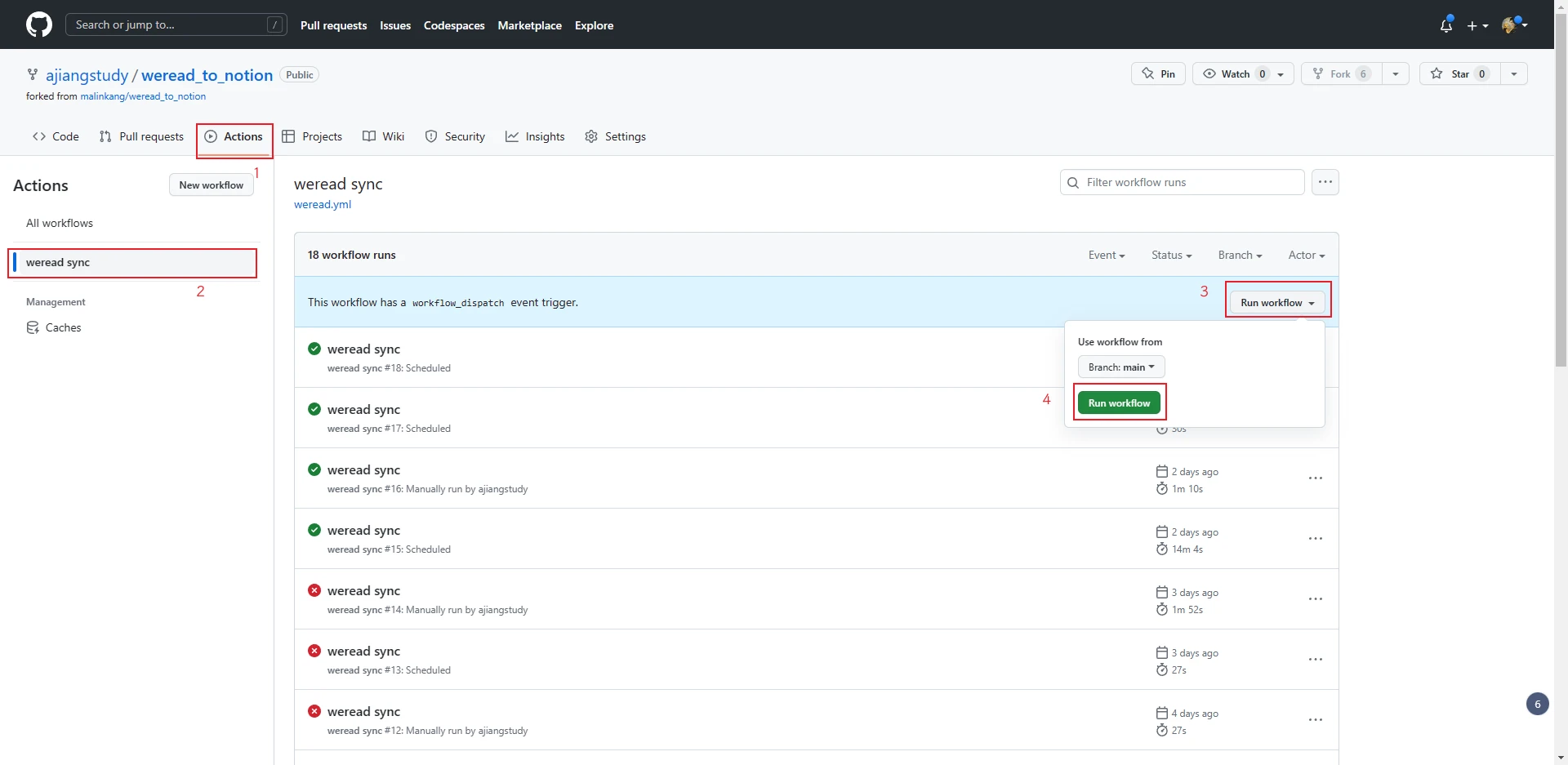The width and height of the screenshot is (1568, 765).
Task: Toggle the Run workflow dropdown button
Action: 1277,302
